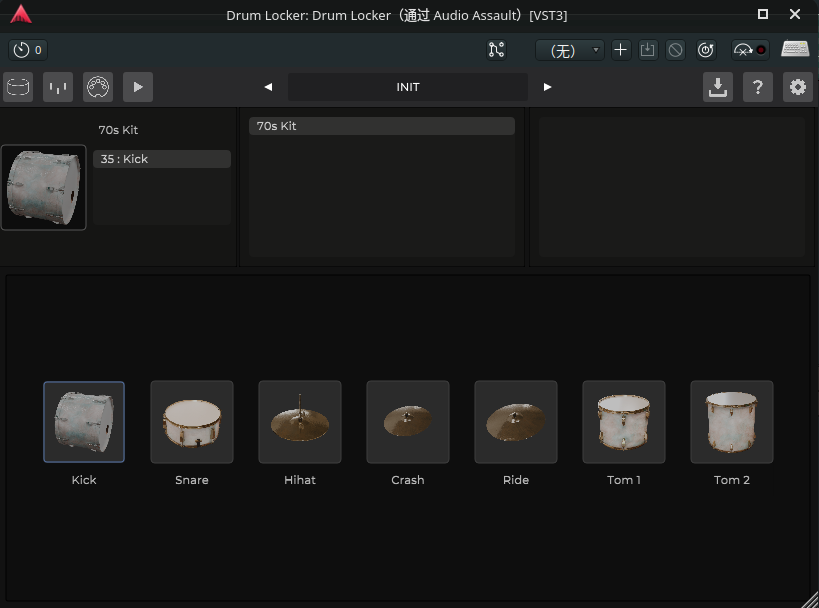Click the Ride label text

click(516, 480)
